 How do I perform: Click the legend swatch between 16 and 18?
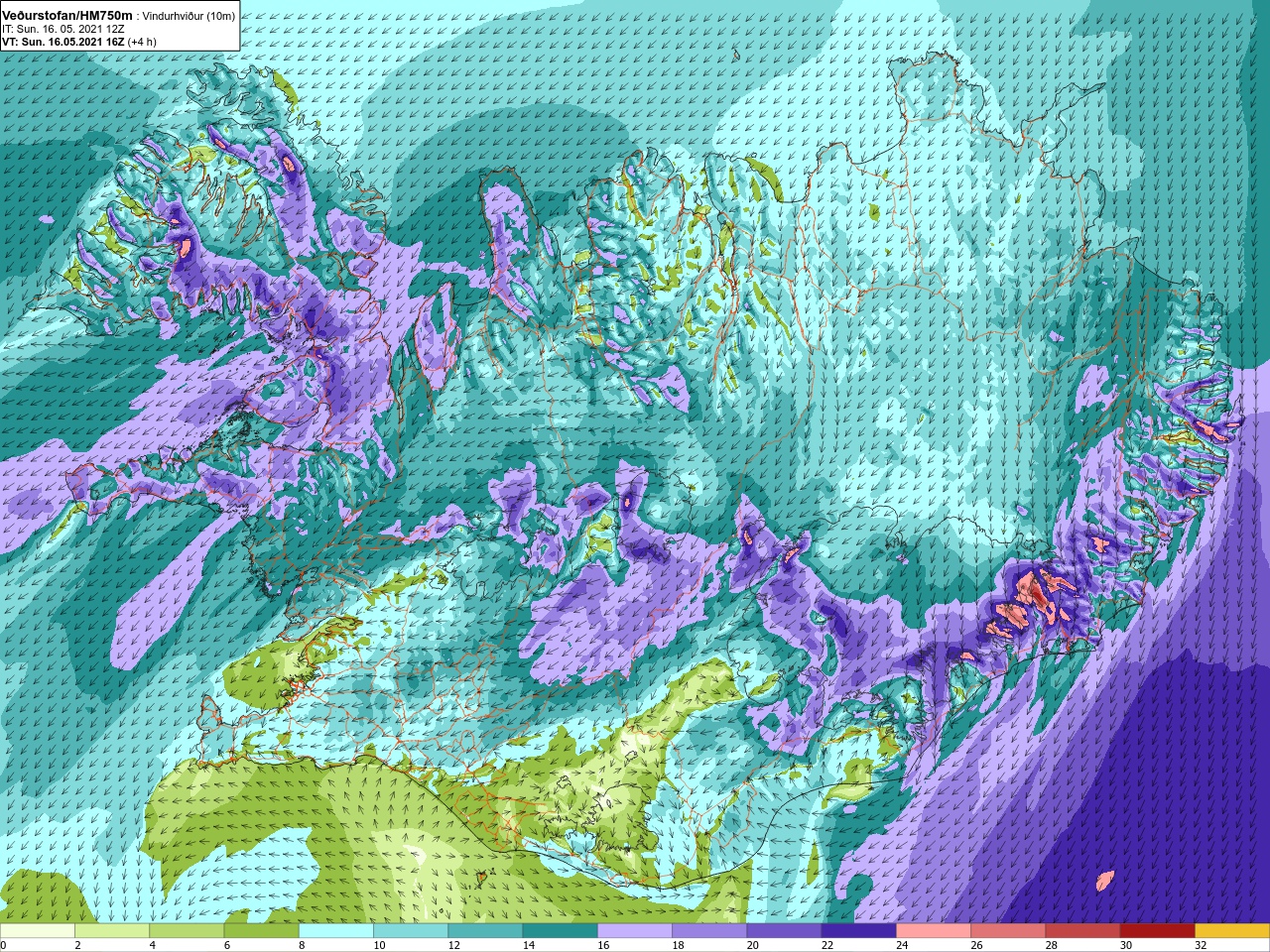[x=635, y=931]
